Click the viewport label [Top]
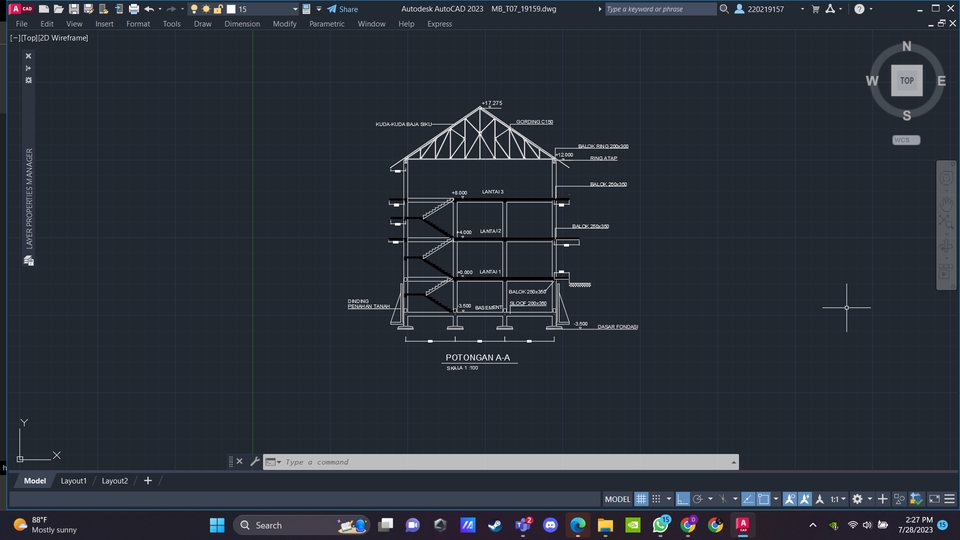The width and height of the screenshot is (960, 540). pos(29,38)
